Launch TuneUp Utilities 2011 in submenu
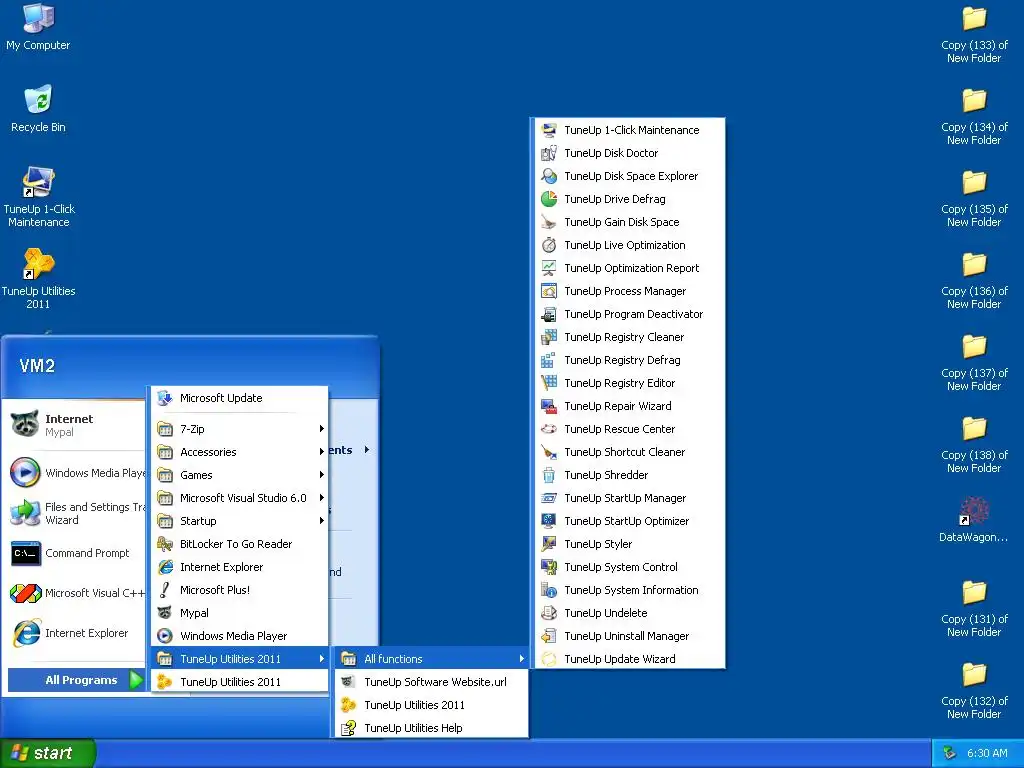 (x=432, y=705)
